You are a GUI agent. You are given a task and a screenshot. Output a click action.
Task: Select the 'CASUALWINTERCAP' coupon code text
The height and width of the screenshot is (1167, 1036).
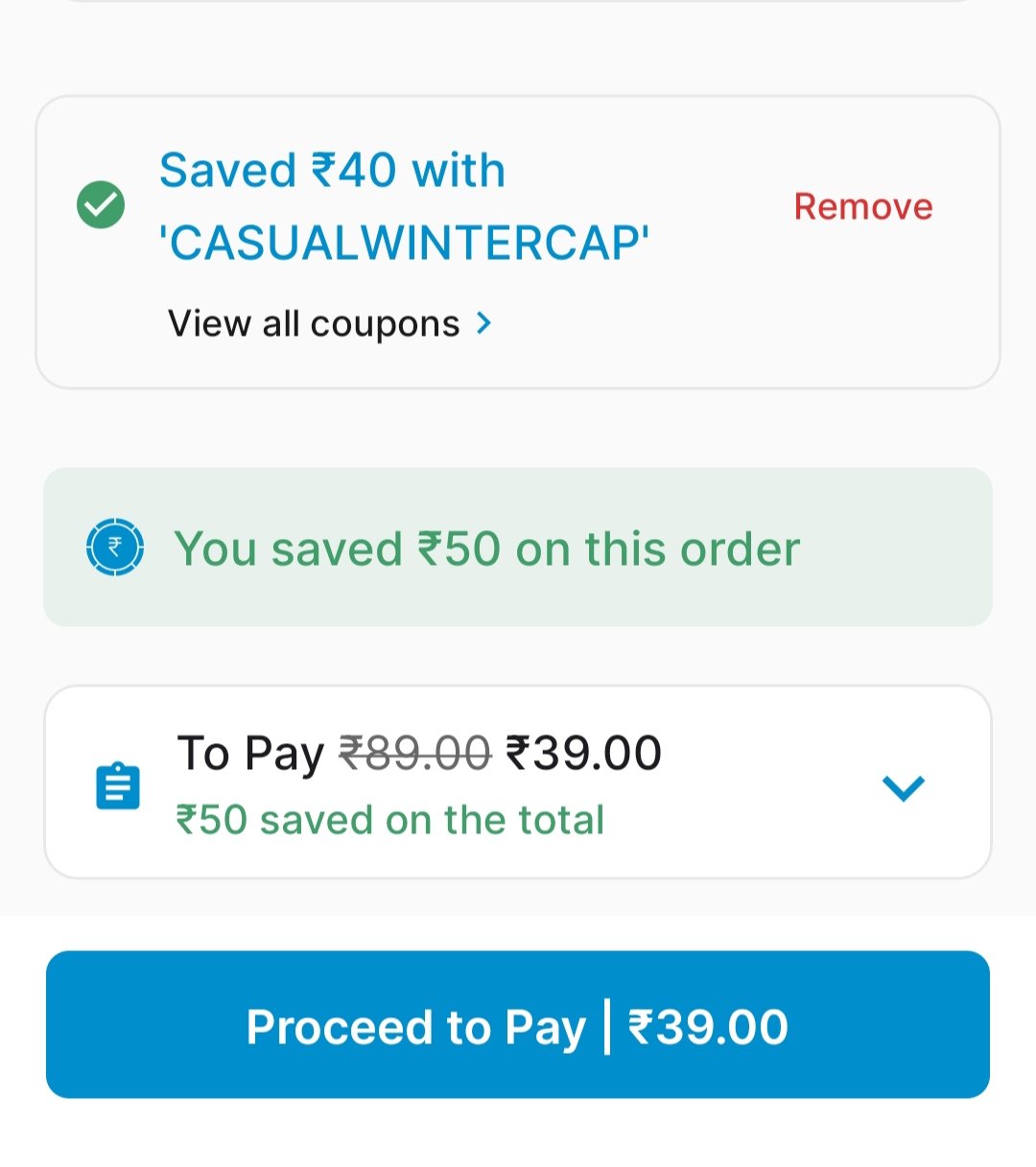click(404, 243)
